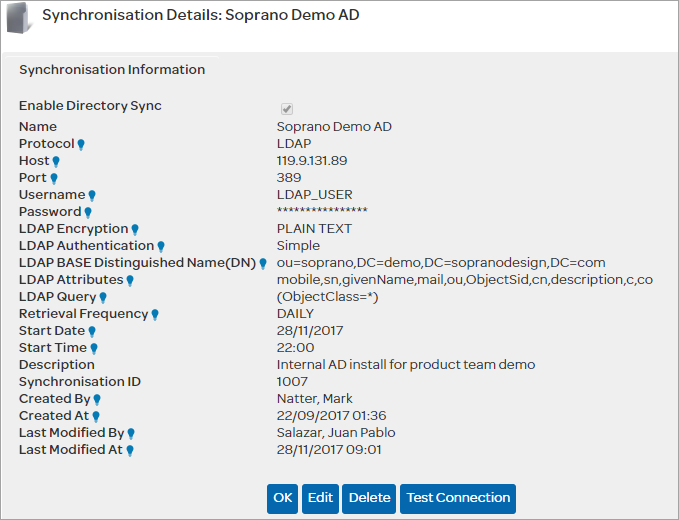Click the info icon beside Port

(x=54, y=178)
